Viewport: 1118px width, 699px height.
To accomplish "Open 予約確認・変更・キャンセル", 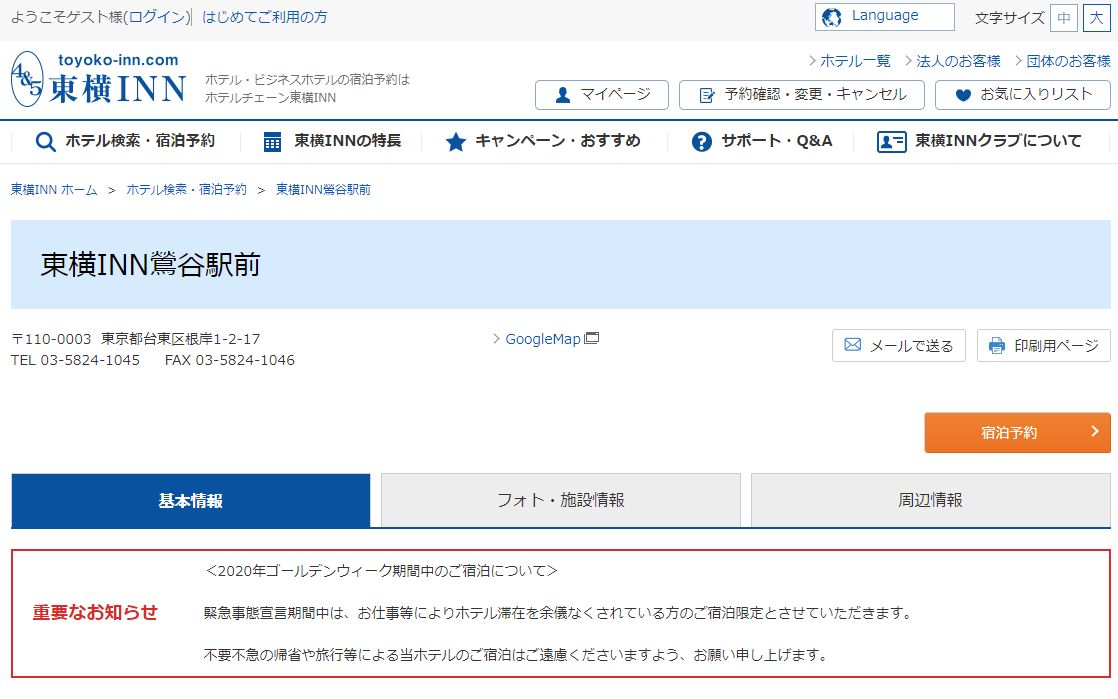I will [x=801, y=95].
